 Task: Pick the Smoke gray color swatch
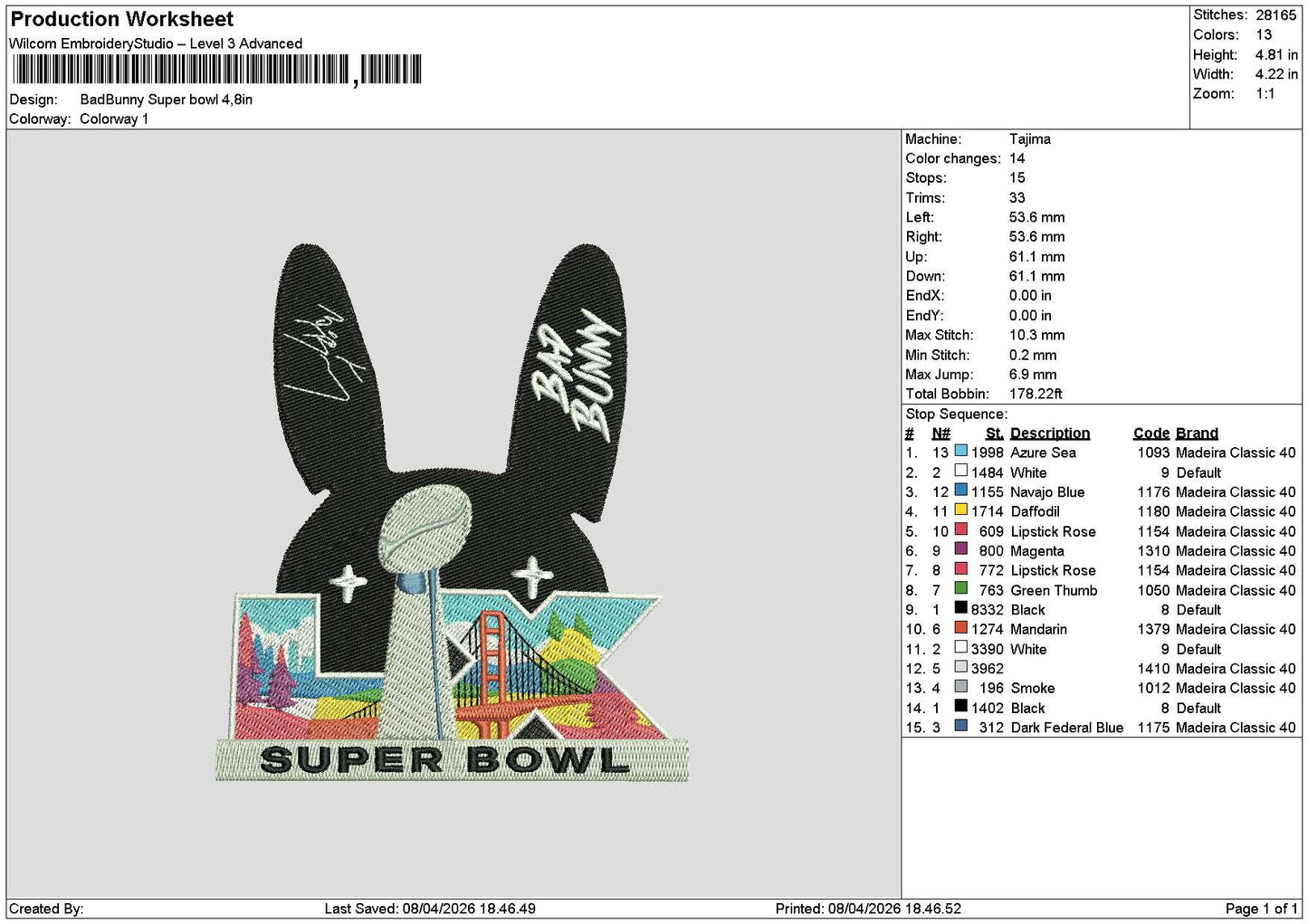(x=960, y=687)
